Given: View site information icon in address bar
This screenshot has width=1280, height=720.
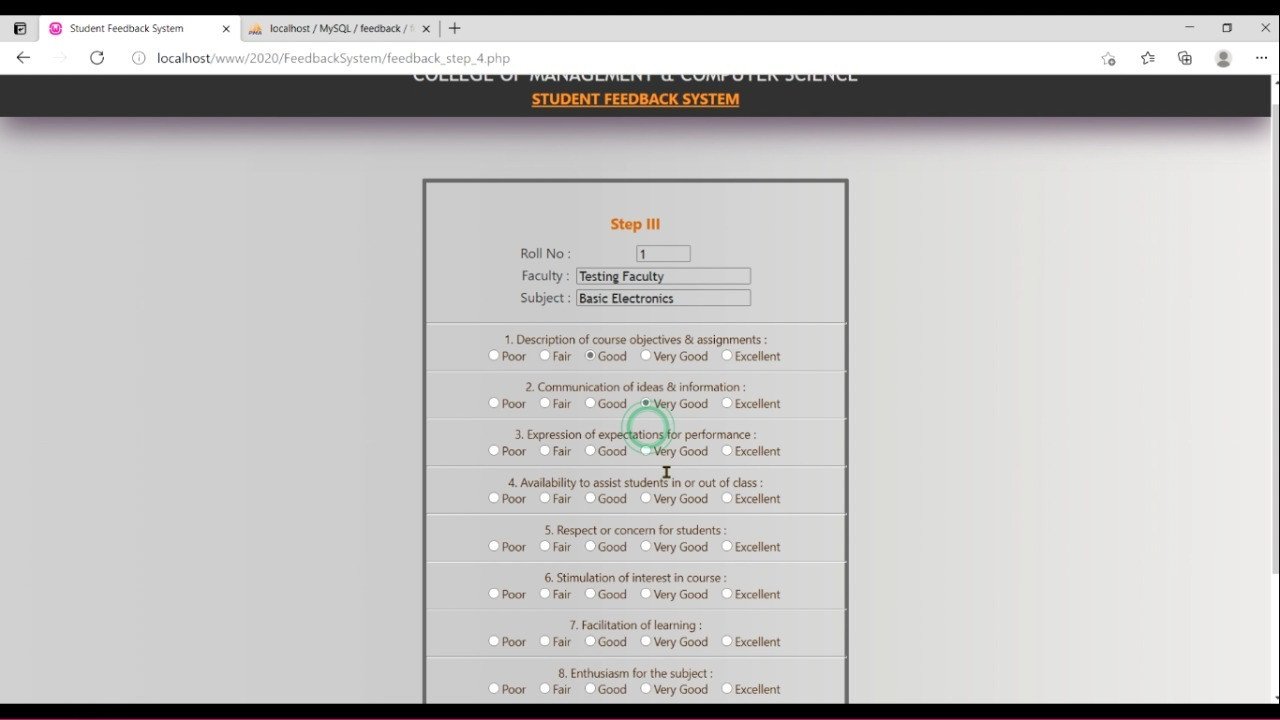Looking at the screenshot, I should (x=139, y=58).
